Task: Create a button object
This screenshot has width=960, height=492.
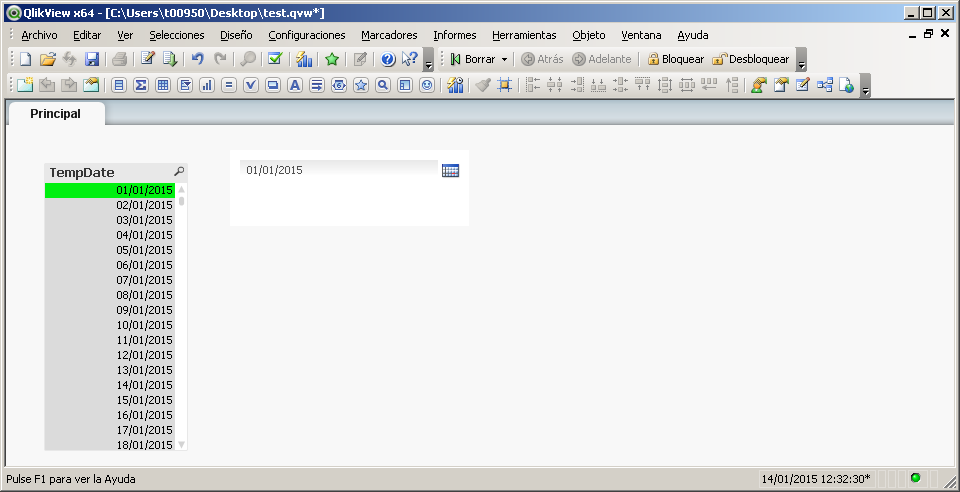Action: pyautogui.click(x=273, y=85)
